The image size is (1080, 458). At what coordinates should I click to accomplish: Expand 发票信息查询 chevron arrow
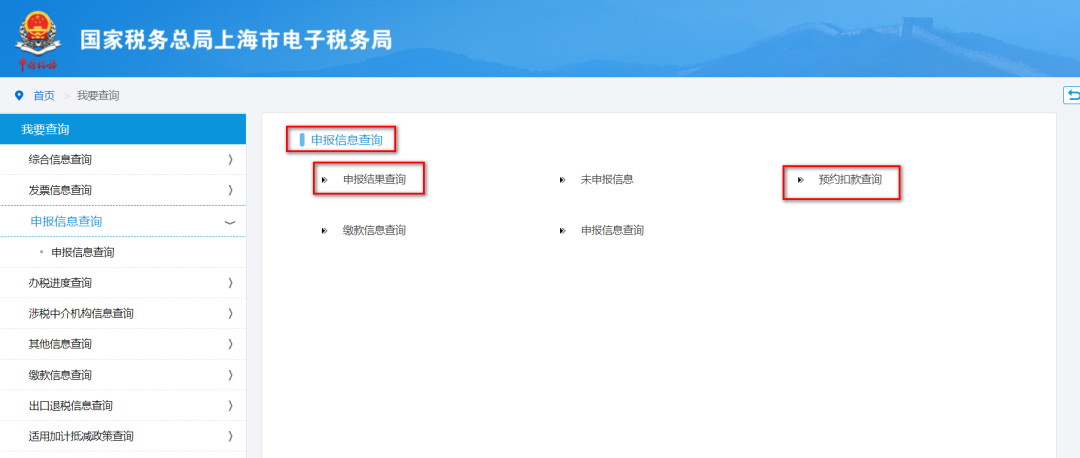pyautogui.click(x=230, y=190)
